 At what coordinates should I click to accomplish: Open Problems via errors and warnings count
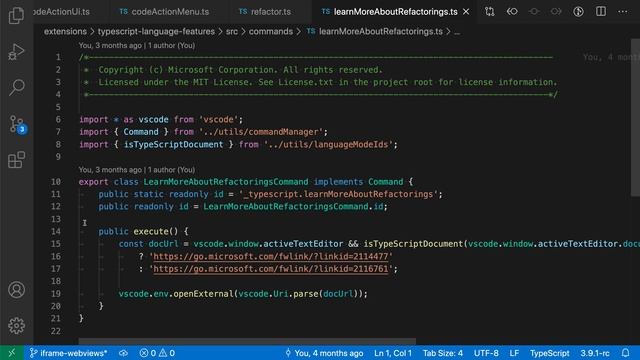157,353
